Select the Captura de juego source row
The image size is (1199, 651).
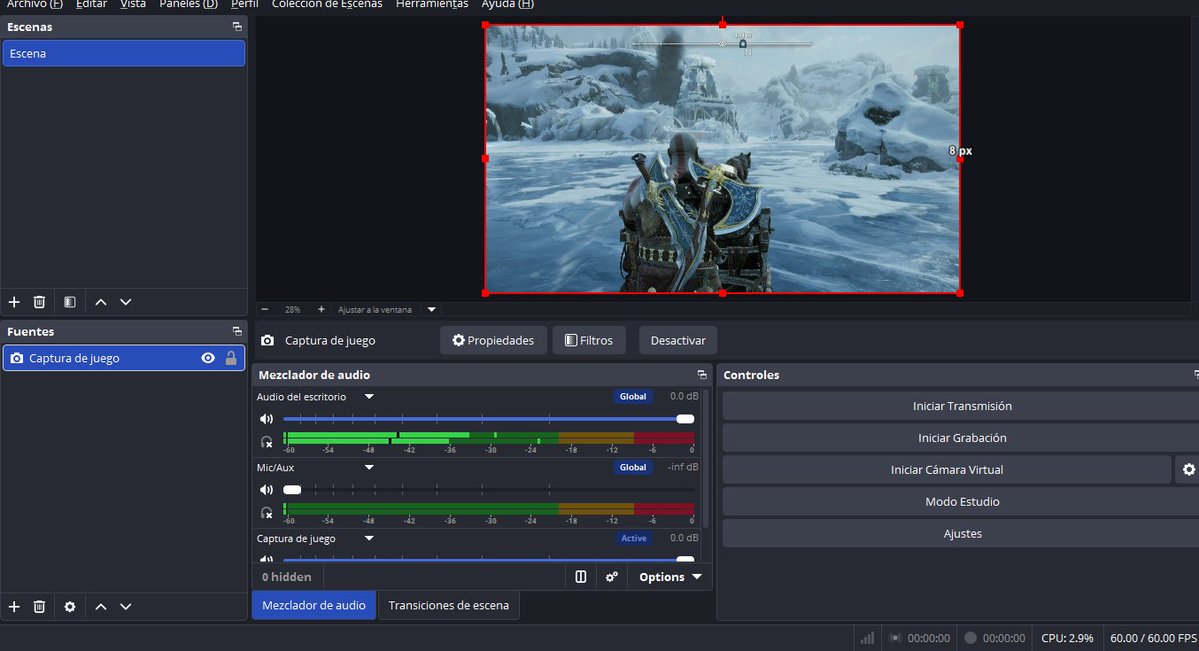click(x=124, y=358)
